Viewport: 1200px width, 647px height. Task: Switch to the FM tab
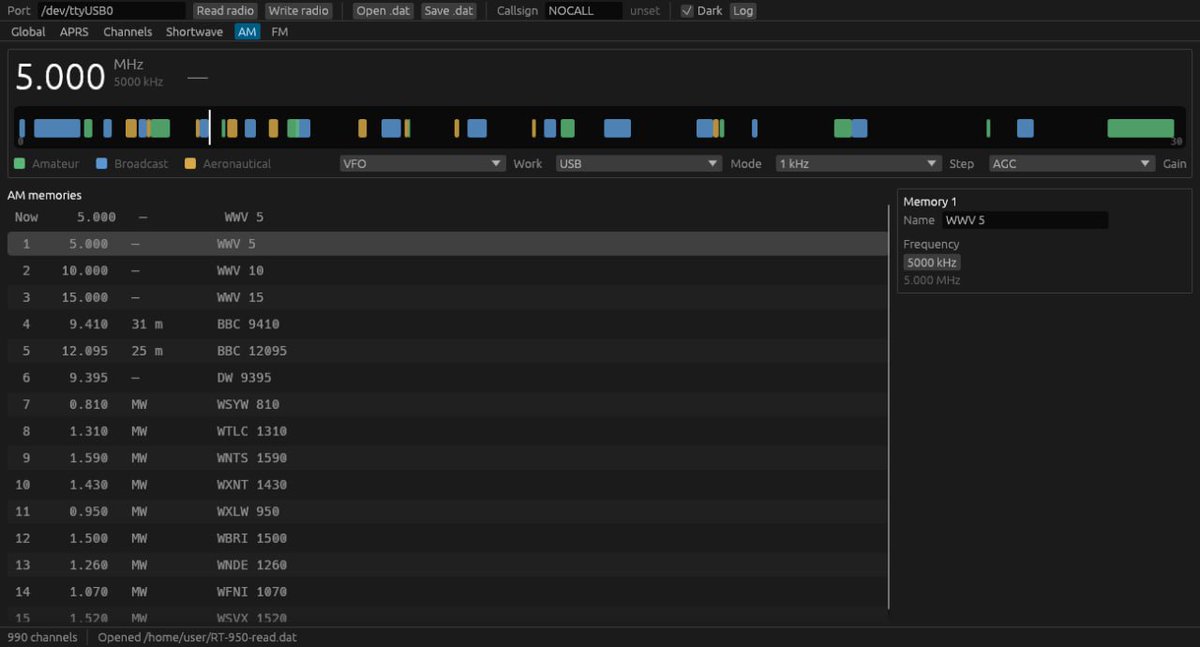(280, 32)
